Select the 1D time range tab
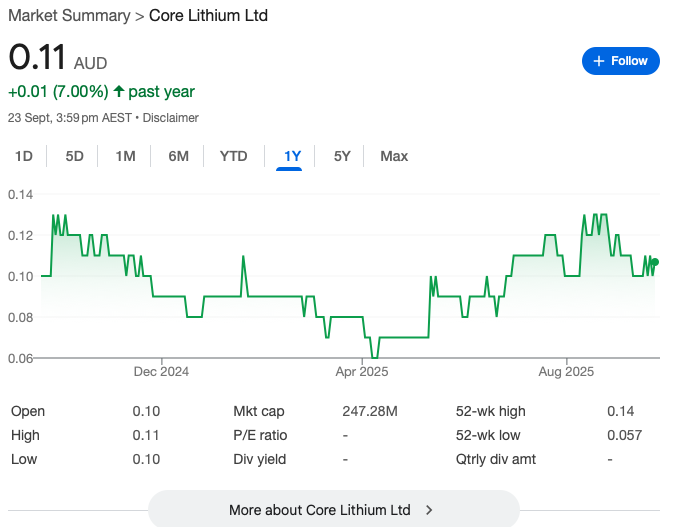 click(24, 156)
